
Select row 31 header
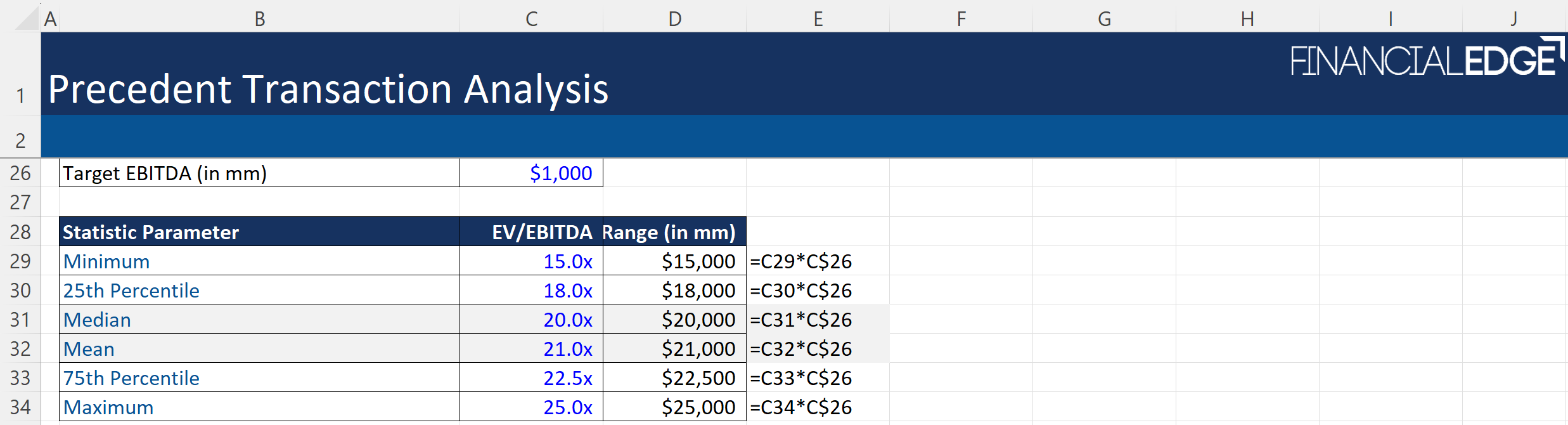[x=20, y=319]
